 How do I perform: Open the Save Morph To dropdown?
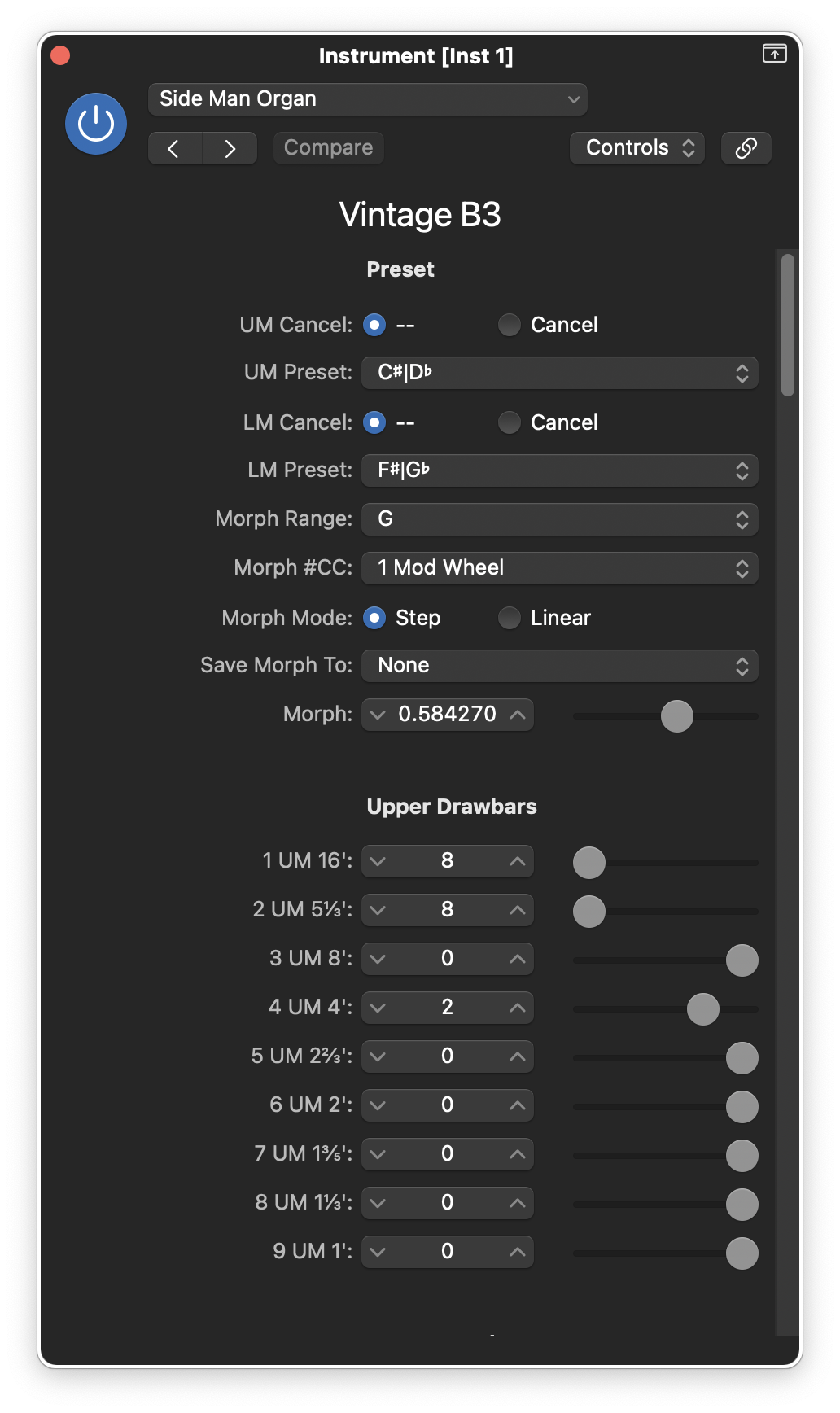[x=560, y=666]
